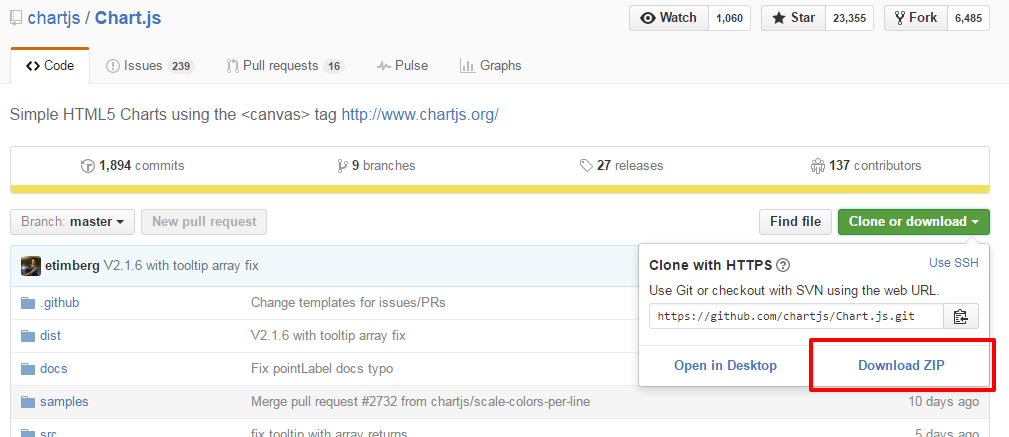Click the dist folder icon
This screenshot has width=1009, height=437.
pyautogui.click(x=27, y=336)
